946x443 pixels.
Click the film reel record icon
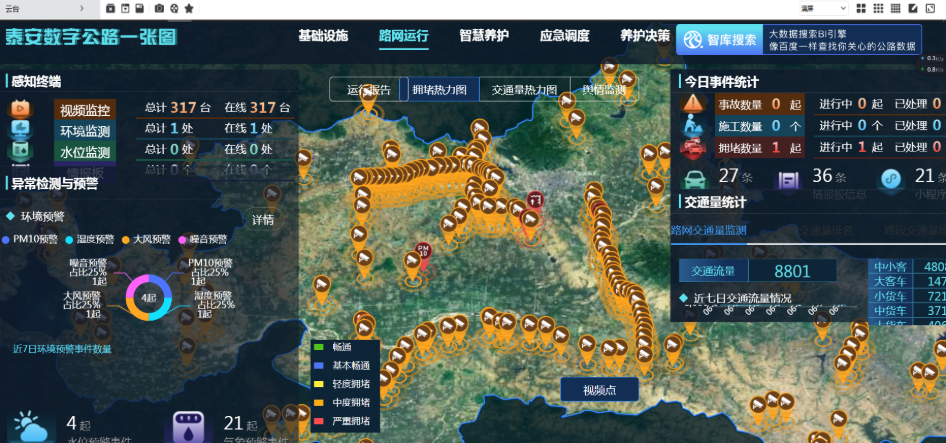tap(174, 8)
